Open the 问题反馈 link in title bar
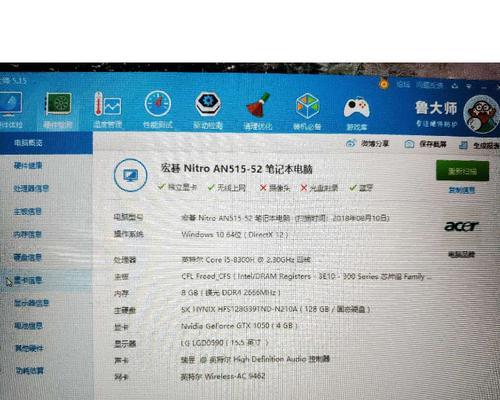The width and height of the screenshot is (500, 400). (x=429, y=85)
